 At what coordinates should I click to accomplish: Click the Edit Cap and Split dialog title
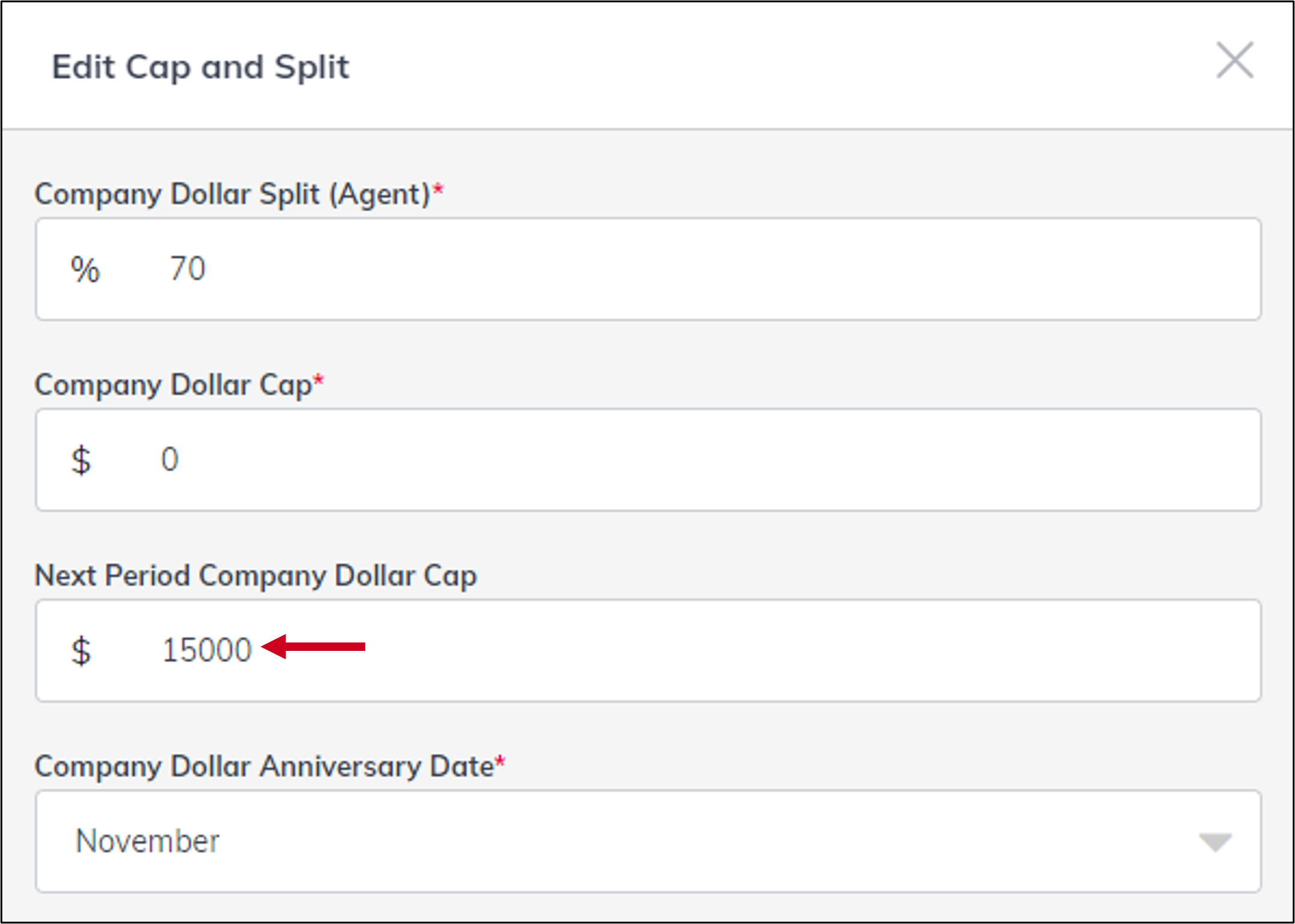tap(200, 67)
